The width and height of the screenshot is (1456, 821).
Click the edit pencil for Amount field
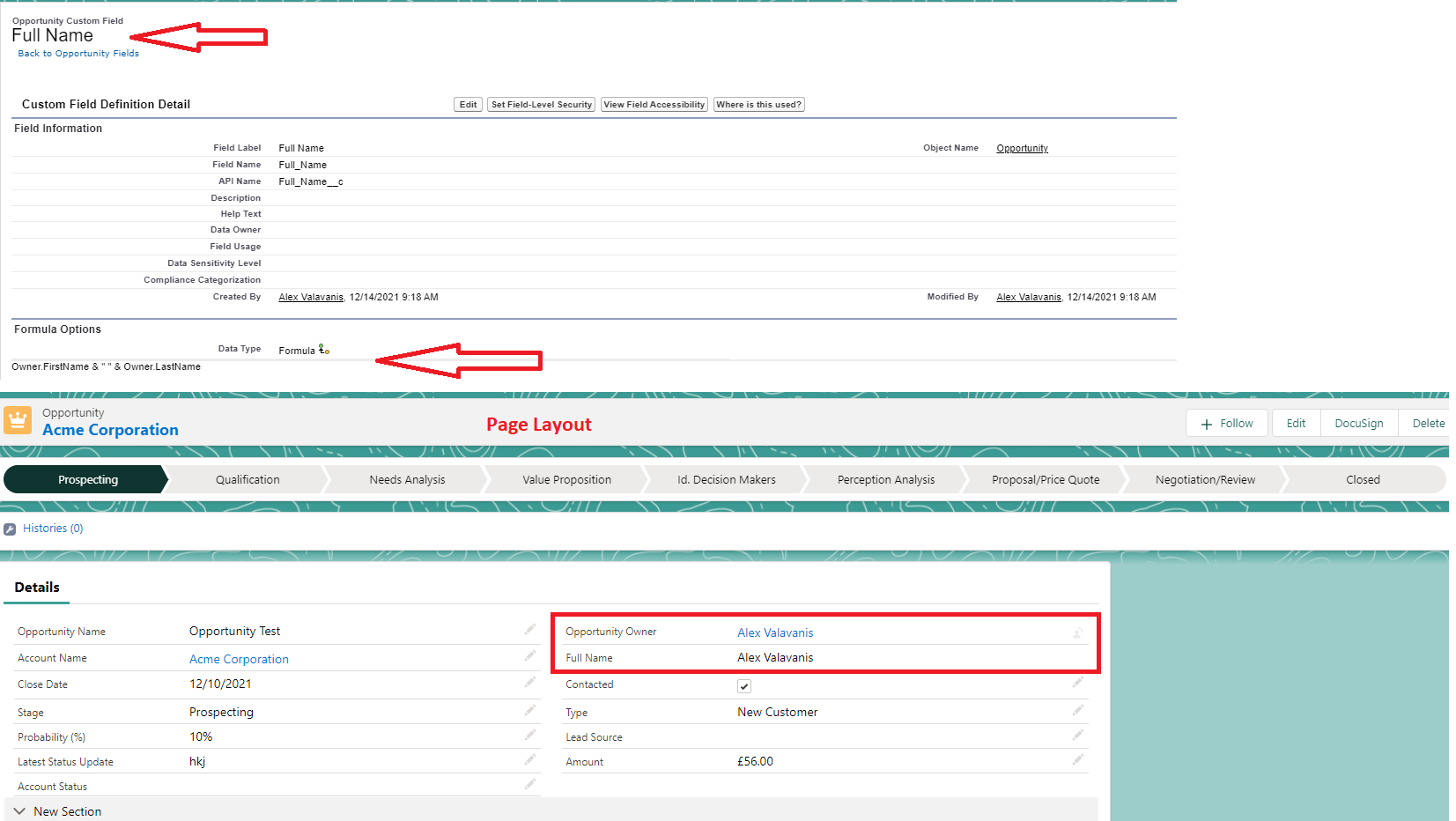pyautogui.click(x=1077, y=759)
